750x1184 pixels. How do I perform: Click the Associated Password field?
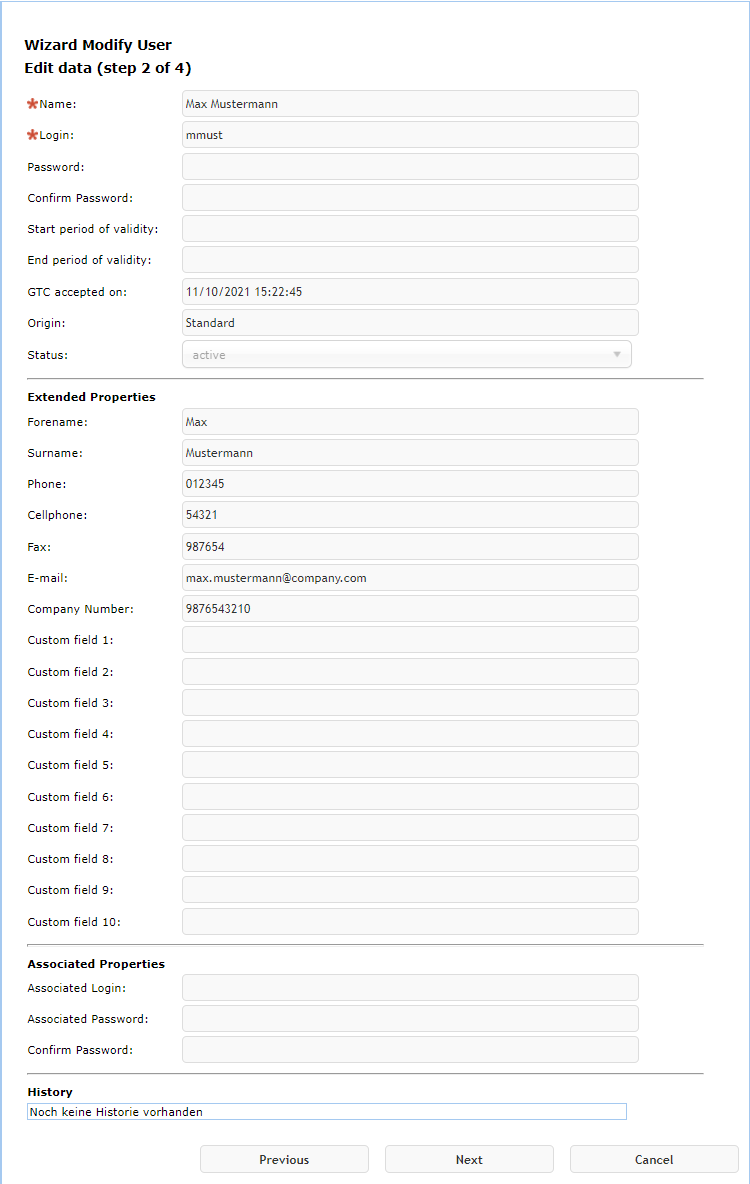click(x=410, y=1019)
